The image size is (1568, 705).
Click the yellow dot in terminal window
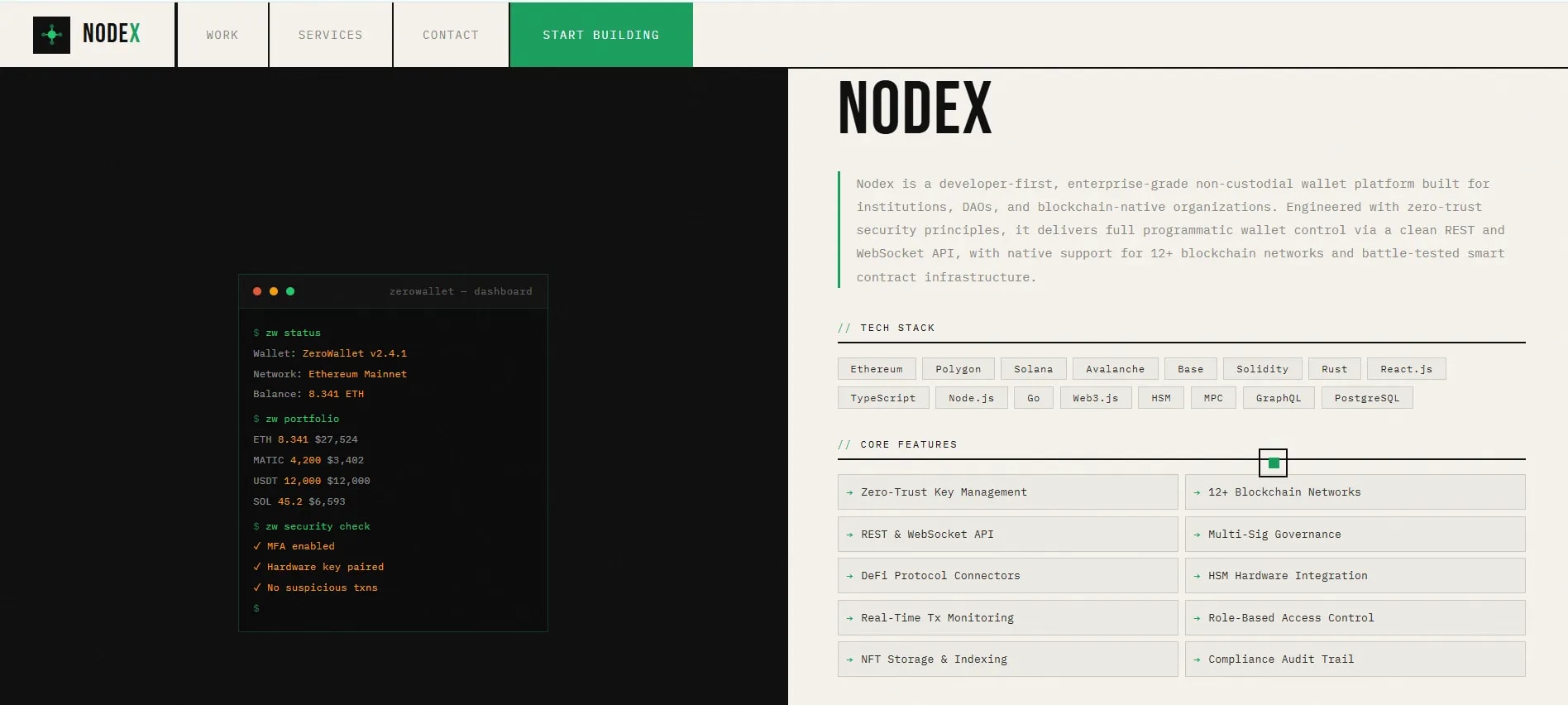tap(274, 291)
